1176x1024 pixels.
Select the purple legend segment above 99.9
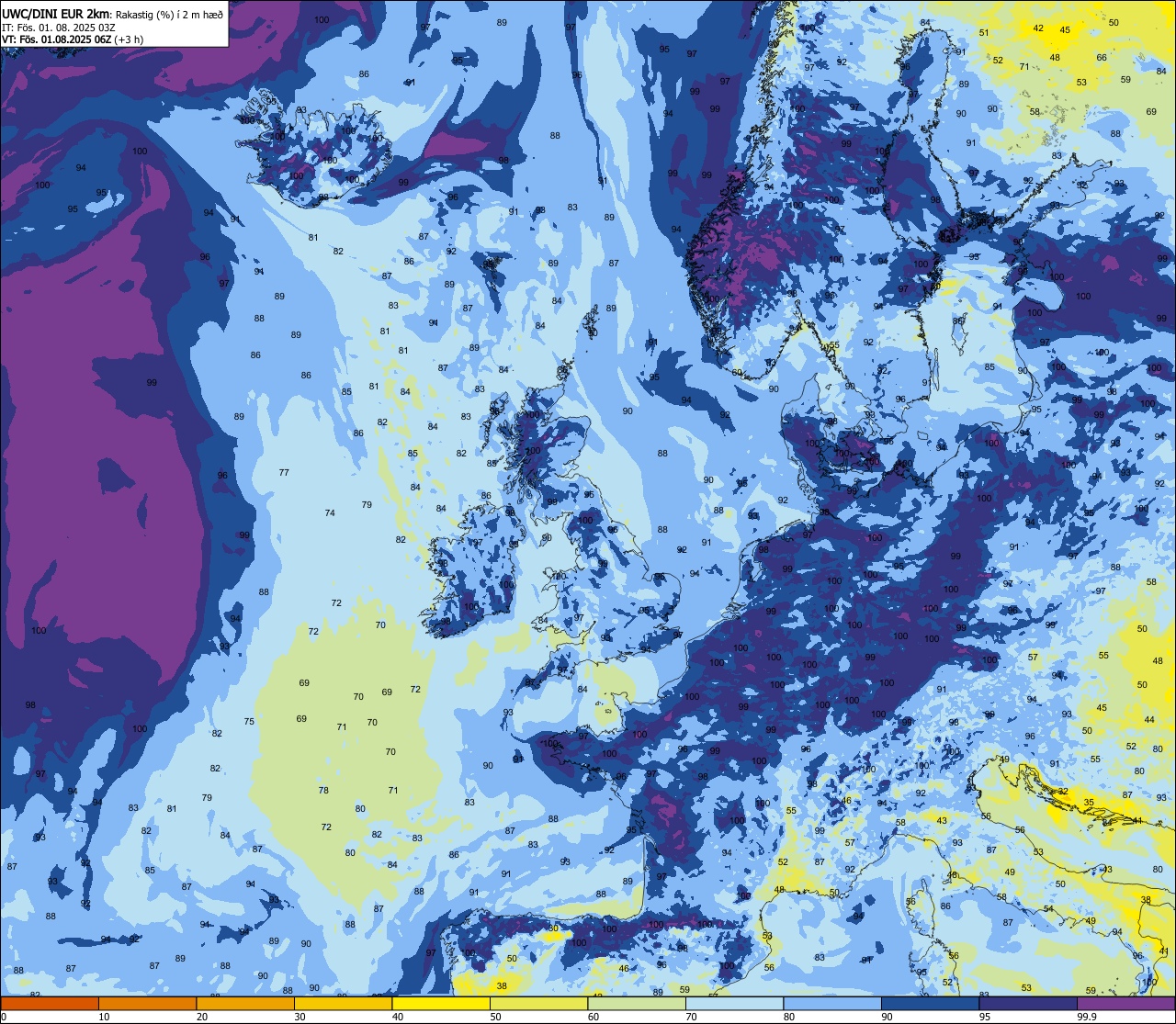[x=1125, y=1003]
